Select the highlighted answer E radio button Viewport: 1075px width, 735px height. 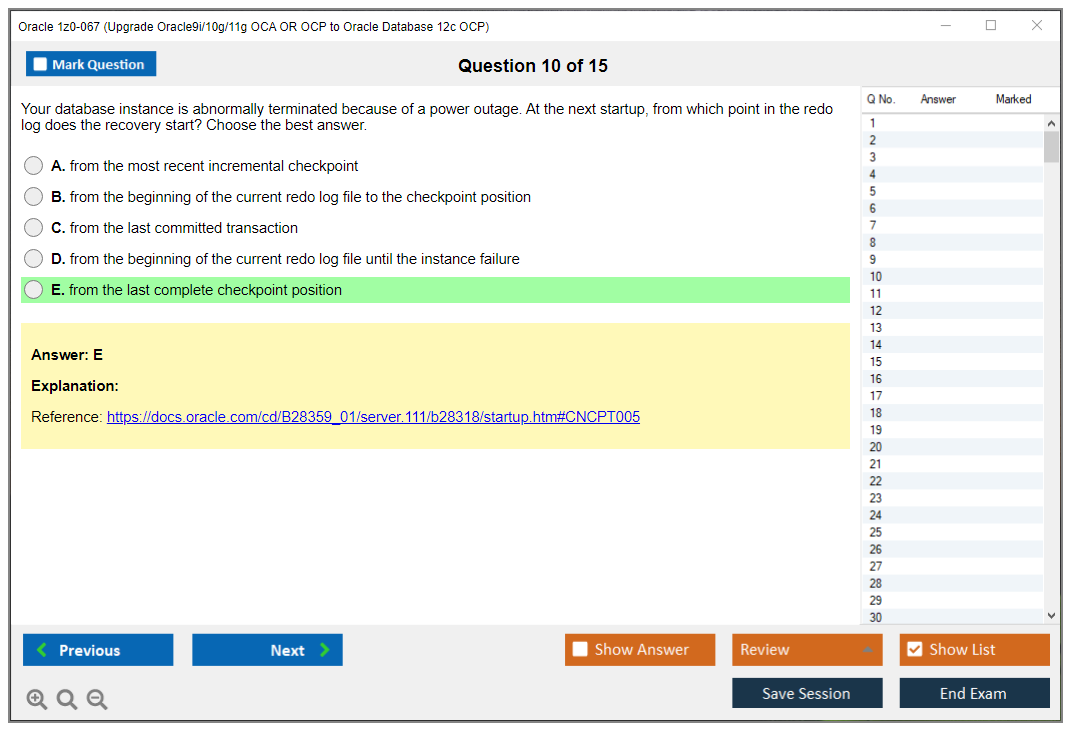[31, 290]
